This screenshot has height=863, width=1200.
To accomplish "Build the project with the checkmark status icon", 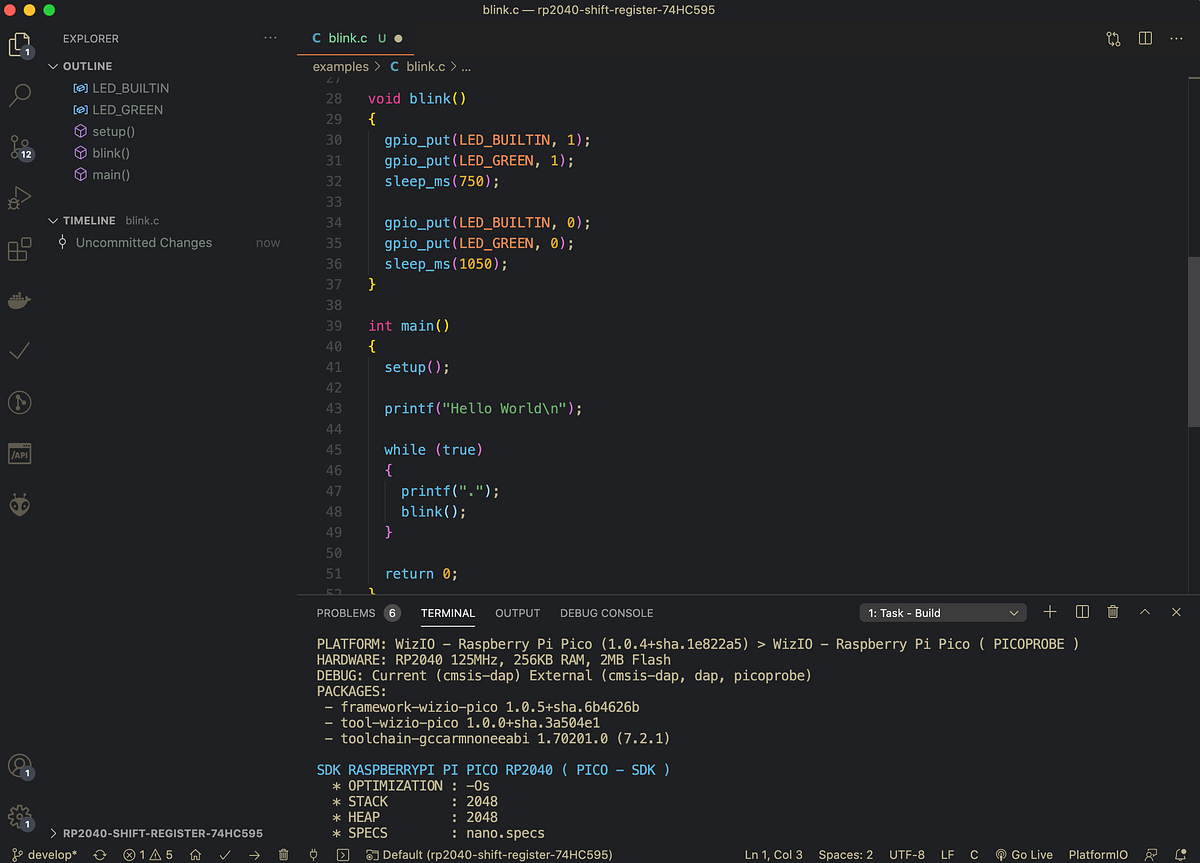I will pos(224,855).
